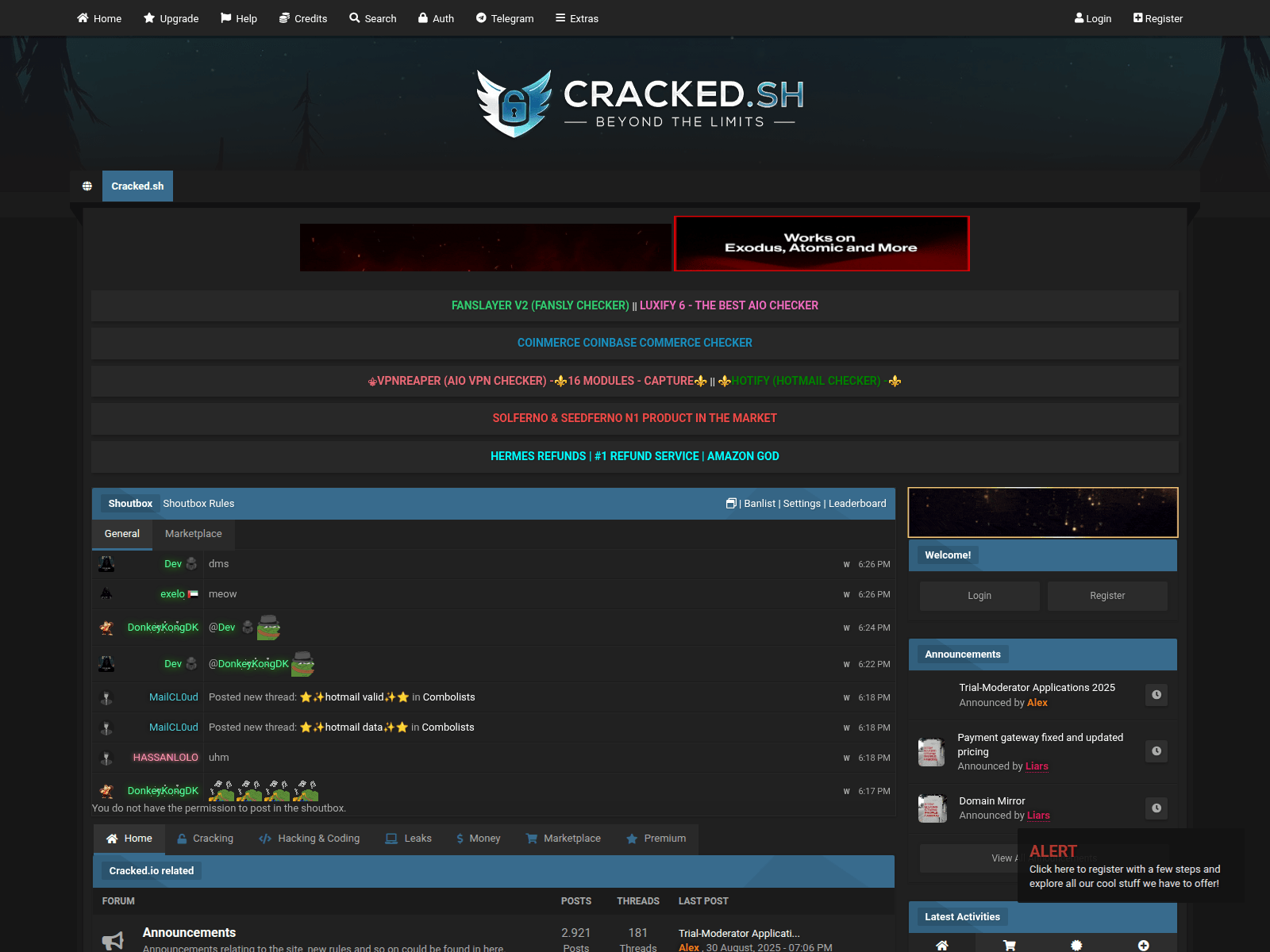Image resolution: width=1270 pixels, height=952 pixels.
Task: Click the globe icon beside Cracked.sh tab
Action: point(87,186)
